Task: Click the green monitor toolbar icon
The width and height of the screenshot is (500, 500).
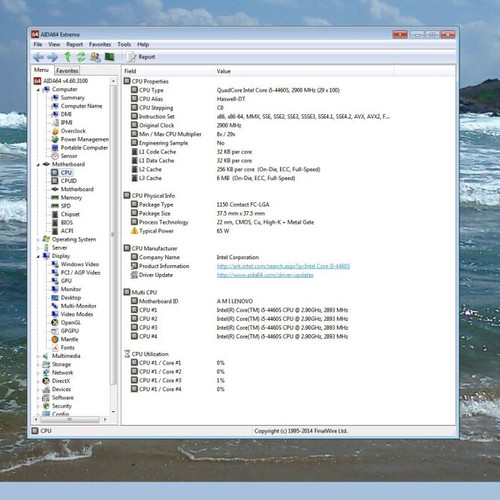Action: (x=109, y=57)
